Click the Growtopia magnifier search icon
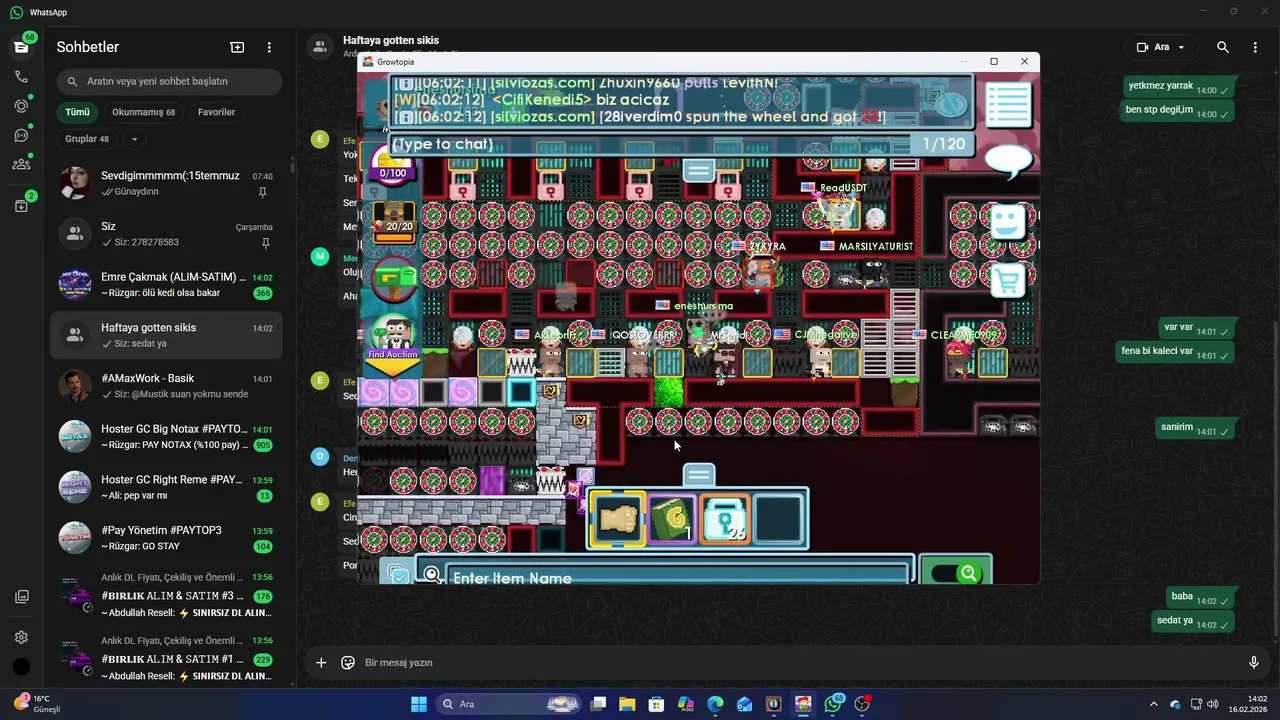This screenshot has height=720, width=1280. [x=431, y=575]
